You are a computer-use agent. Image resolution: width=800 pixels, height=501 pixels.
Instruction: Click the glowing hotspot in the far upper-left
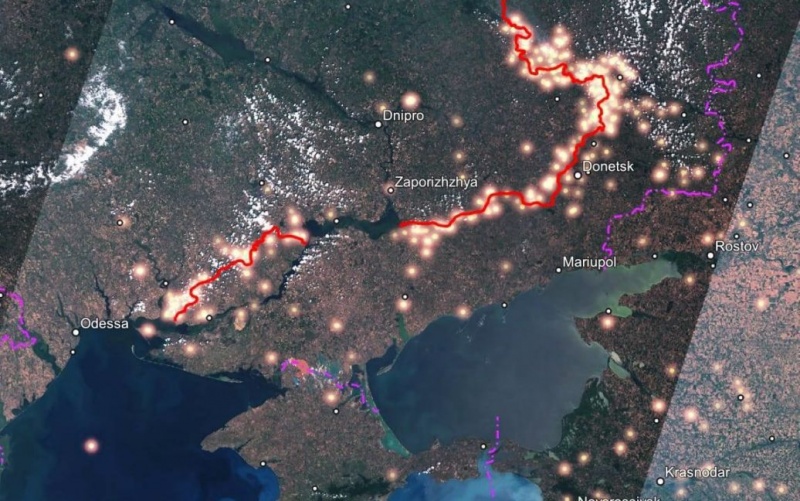tap(71, 54)
